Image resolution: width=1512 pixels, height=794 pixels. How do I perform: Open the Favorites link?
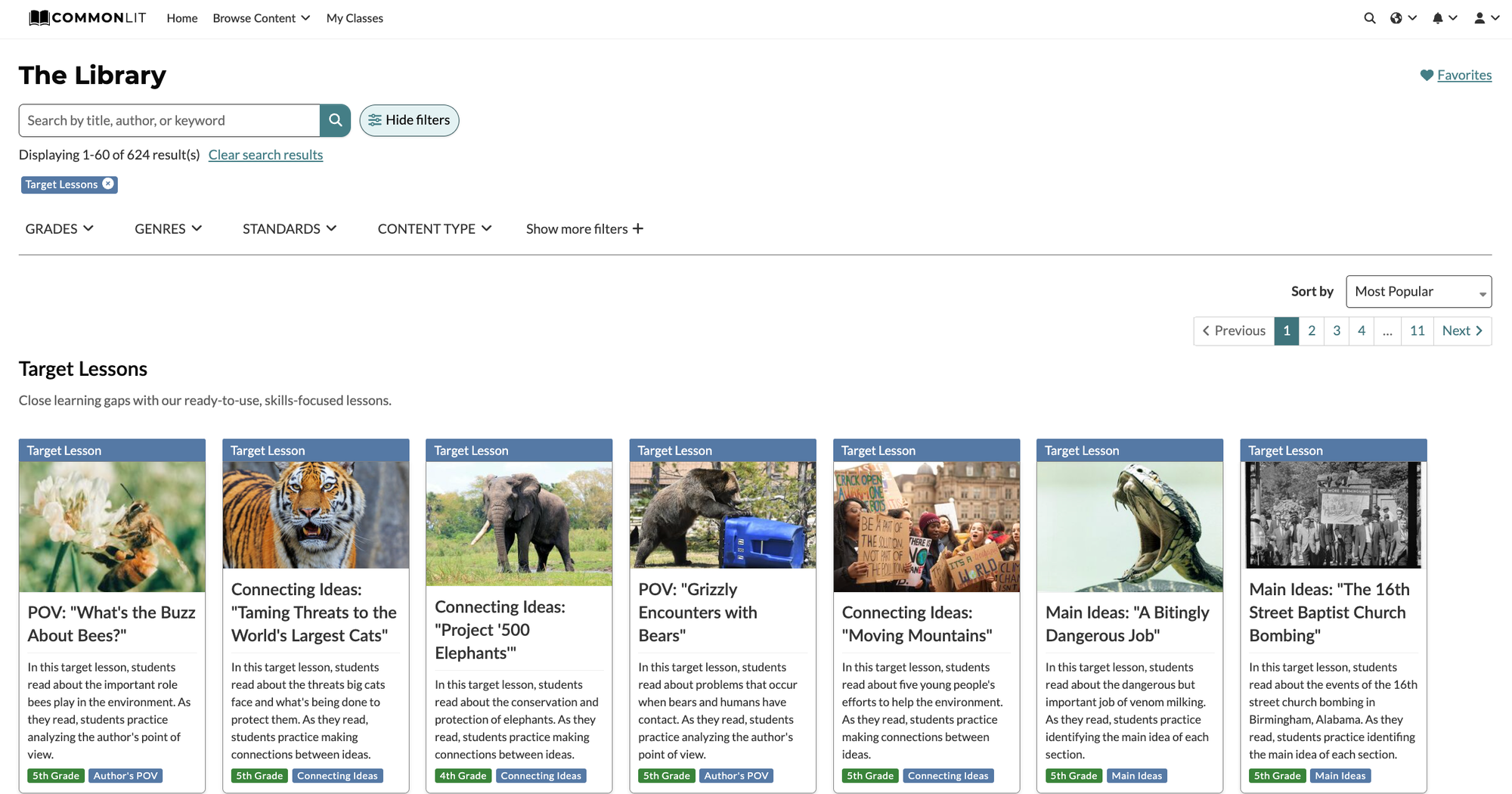pos(1464,75)
